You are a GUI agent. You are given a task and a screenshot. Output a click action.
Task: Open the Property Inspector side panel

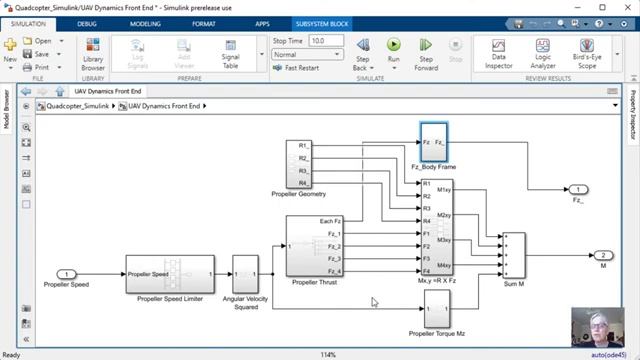point(633,115)
